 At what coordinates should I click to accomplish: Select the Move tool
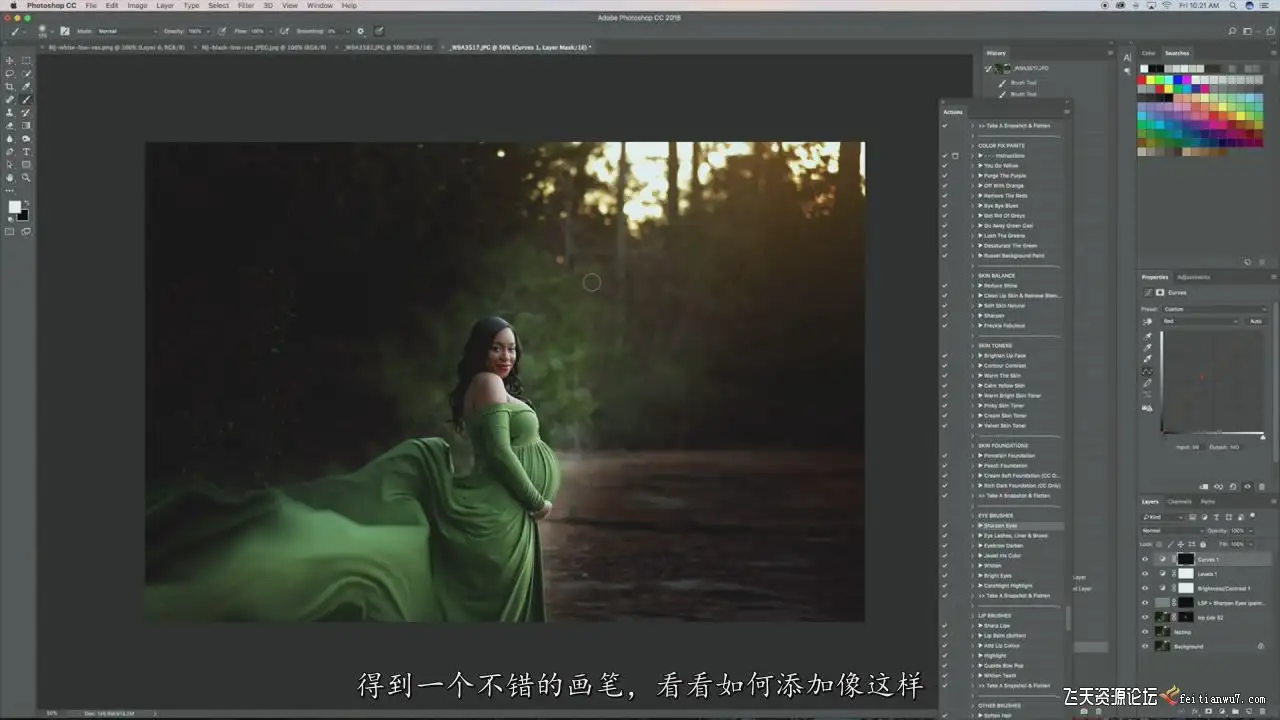(x=10, y=61)
